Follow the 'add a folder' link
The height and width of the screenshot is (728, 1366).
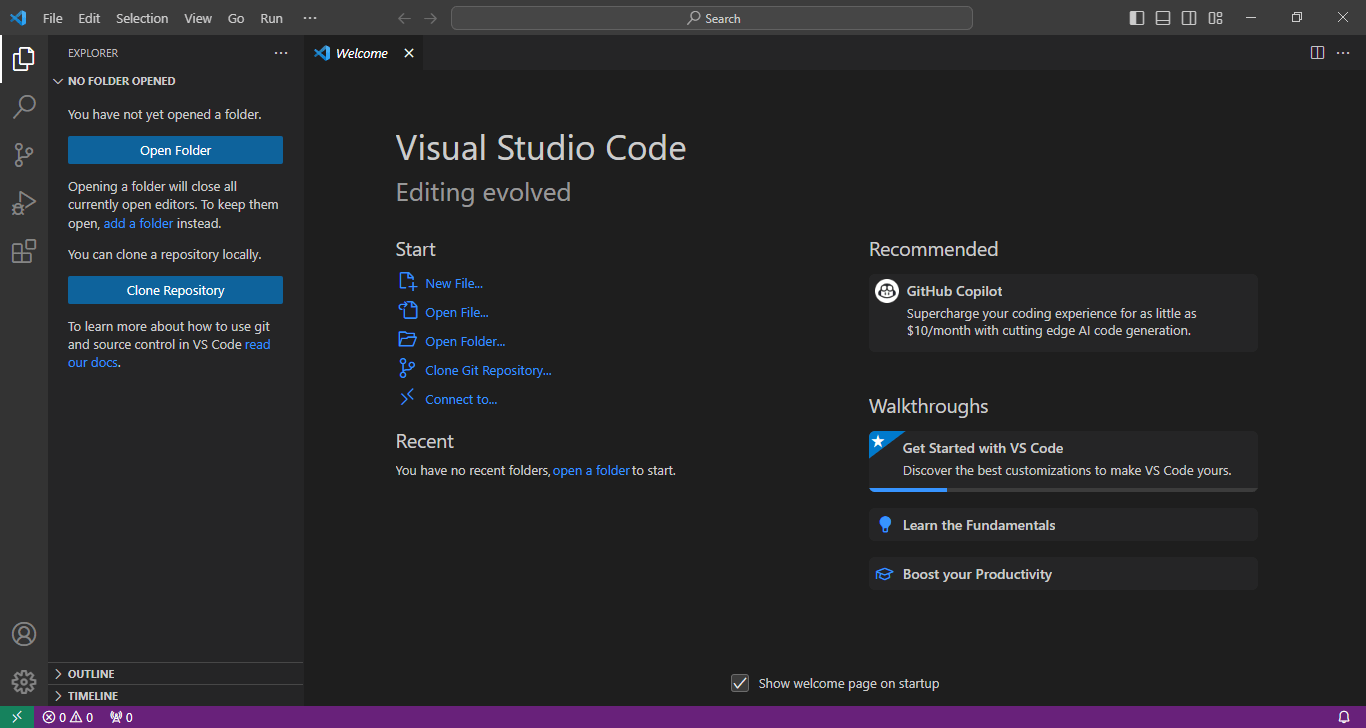(x=138, y=223)
